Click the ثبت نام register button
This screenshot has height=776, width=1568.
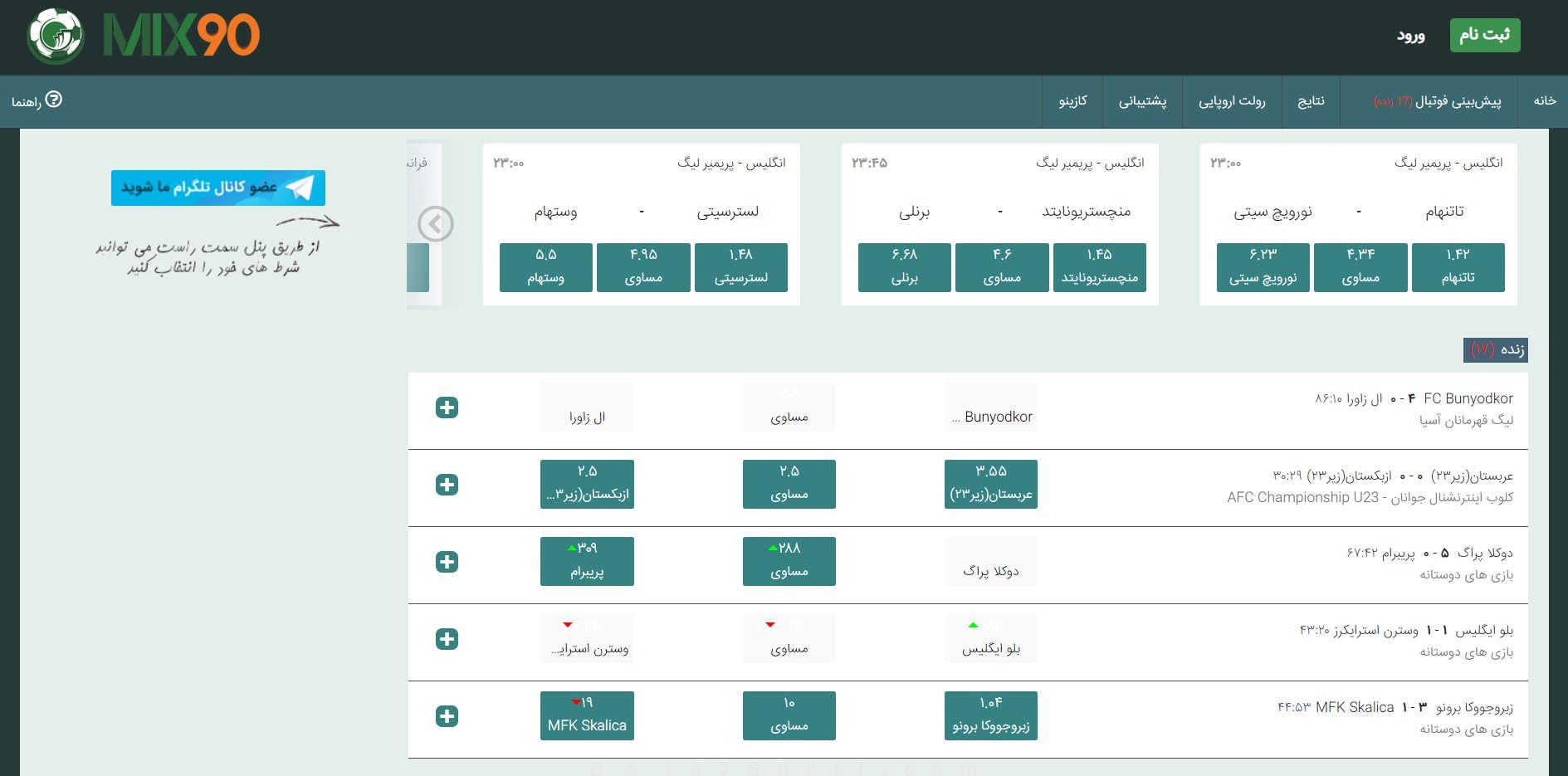(x=1485, y=35)
